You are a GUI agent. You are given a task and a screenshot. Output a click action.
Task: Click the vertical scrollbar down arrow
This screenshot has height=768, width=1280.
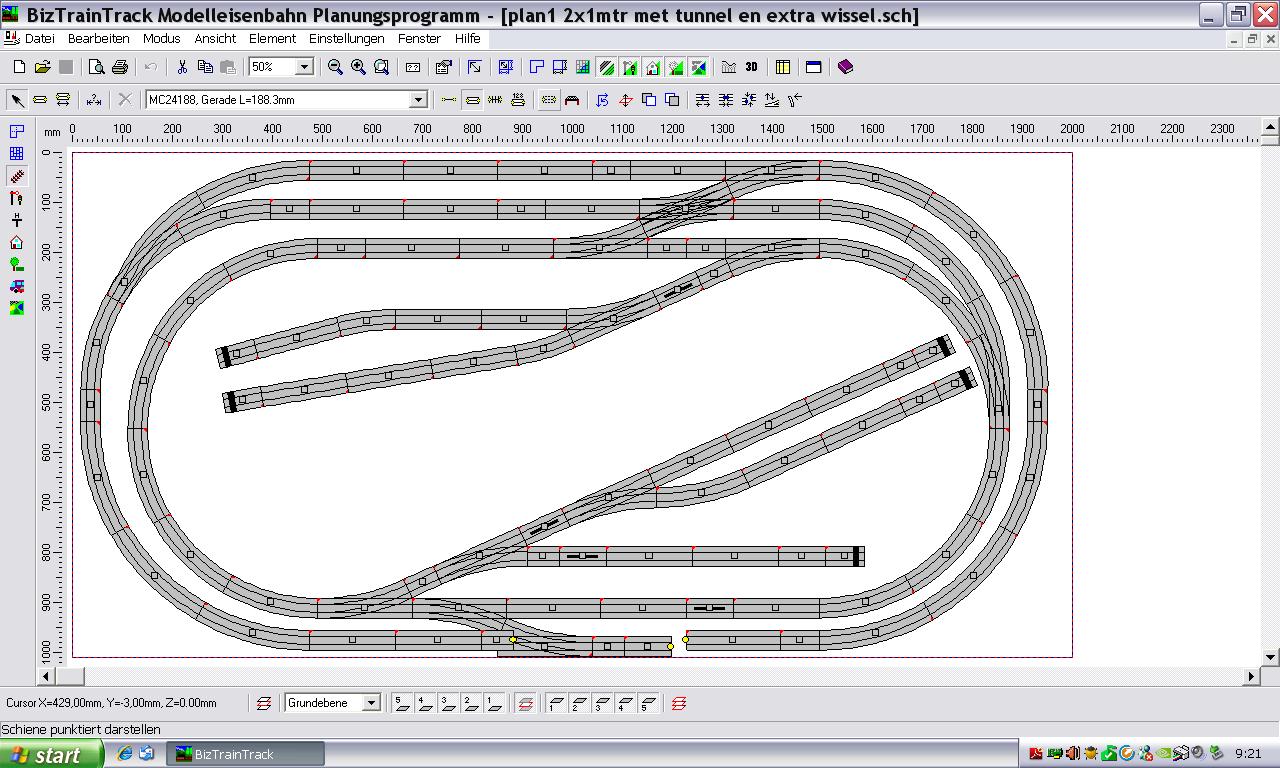click(1271, 657)
